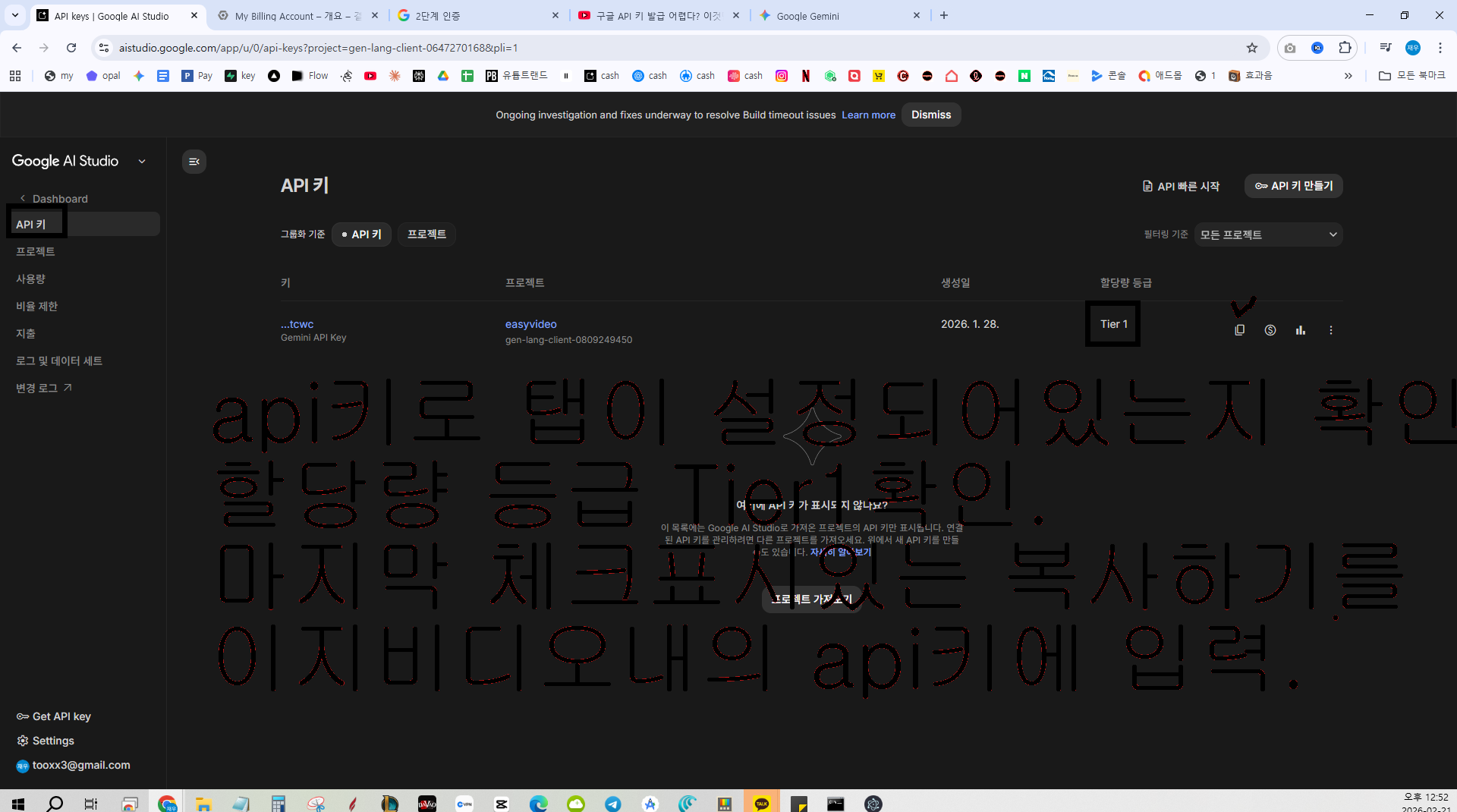The width and height of the screenshot is (1457, 812).
Task: Dismiss the investigation banner
Action: tap(931, 115)
